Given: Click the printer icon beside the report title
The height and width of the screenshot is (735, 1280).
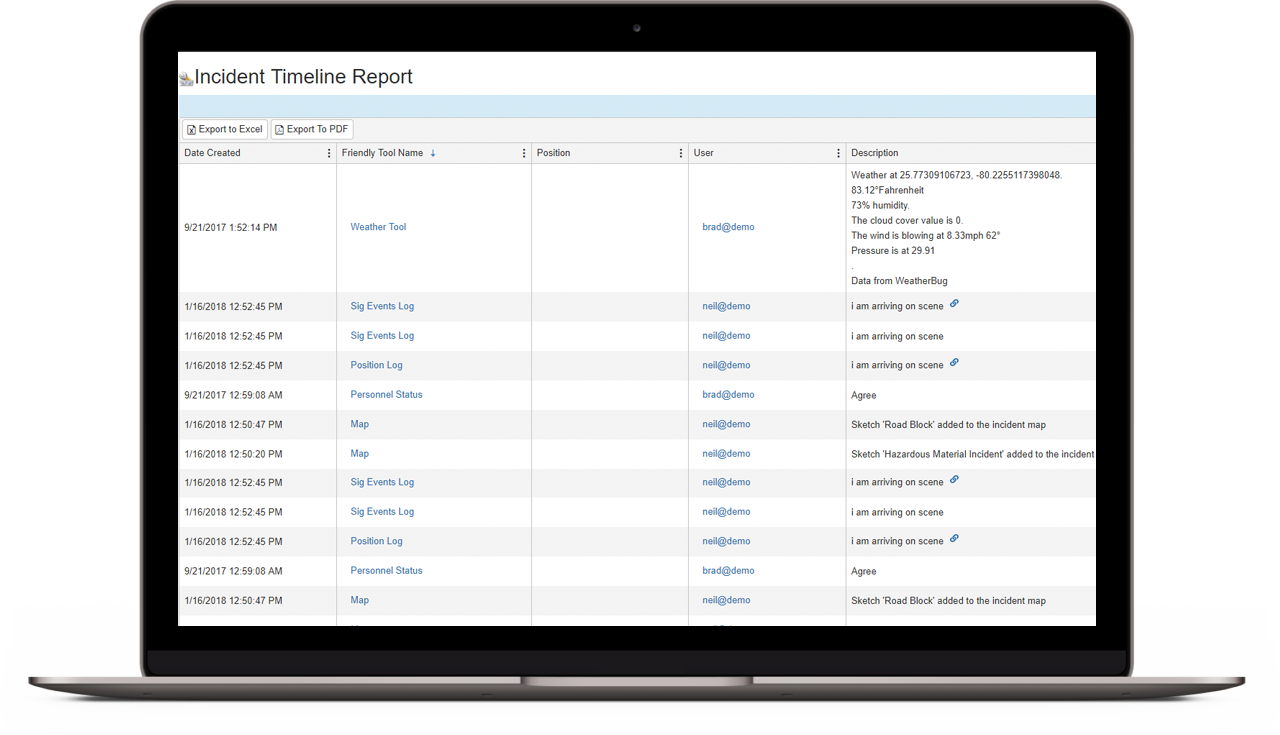Looking at the screenshot, I should coord(186,76).
